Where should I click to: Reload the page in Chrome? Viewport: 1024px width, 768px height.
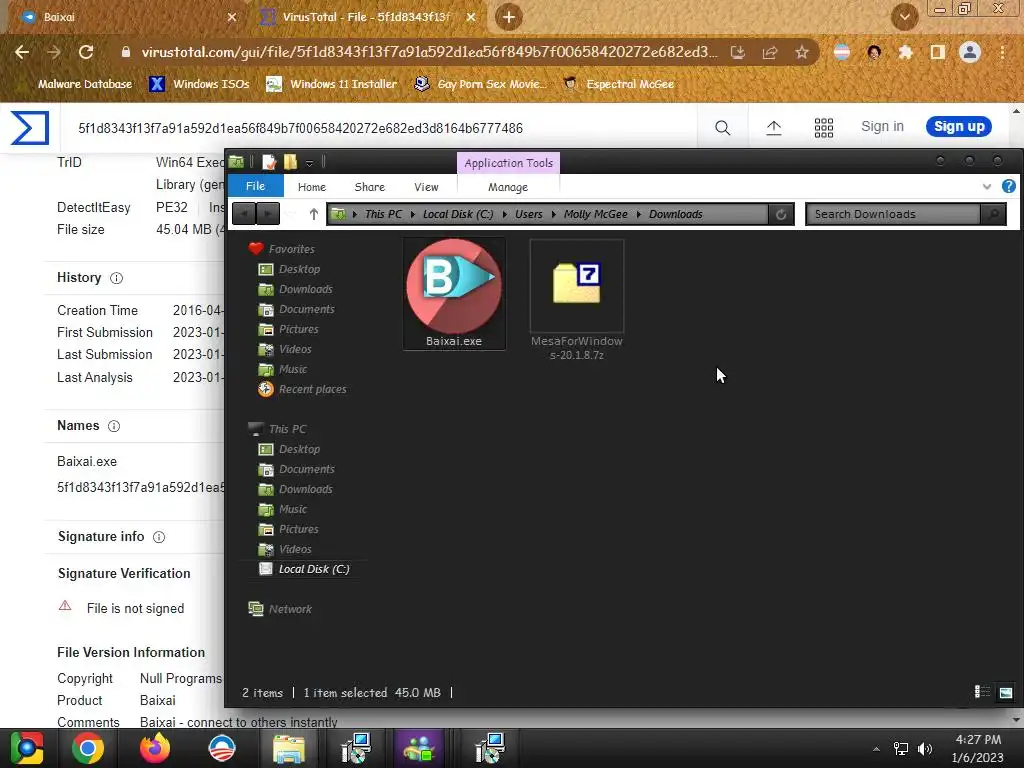[86, 52]
